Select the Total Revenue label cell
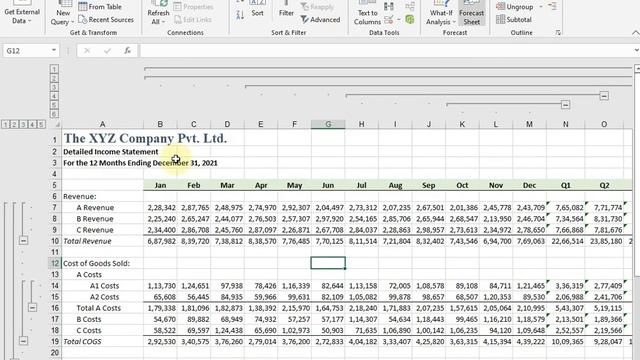The width and height of the screenshot is (640, 360). coord(102,241)
